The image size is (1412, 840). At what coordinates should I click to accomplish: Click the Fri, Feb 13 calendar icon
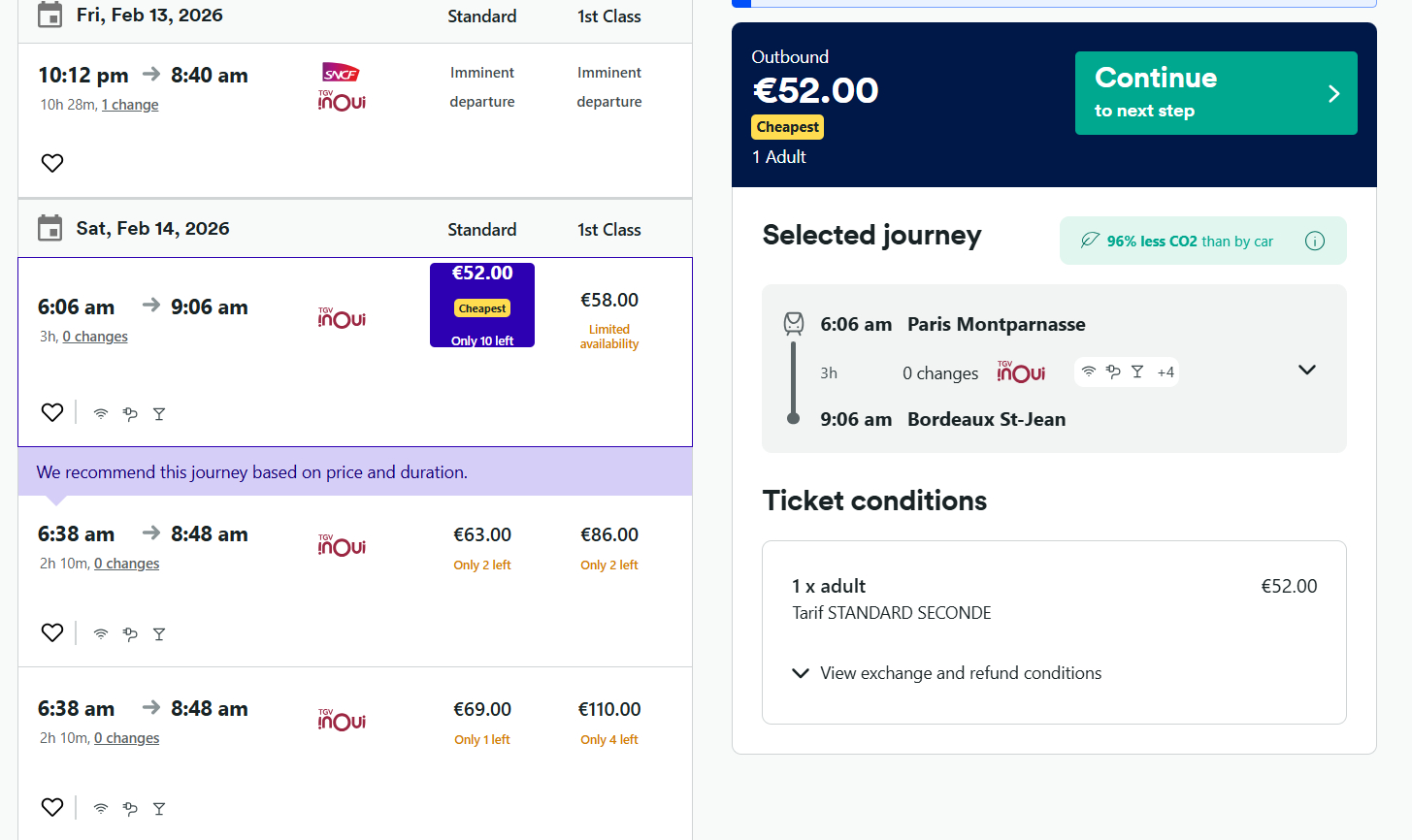point(49,16)
